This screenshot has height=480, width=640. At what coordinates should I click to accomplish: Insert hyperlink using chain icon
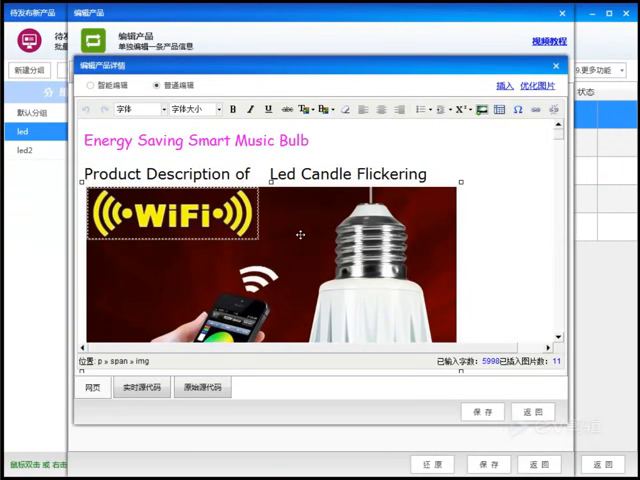coord(536,109)
